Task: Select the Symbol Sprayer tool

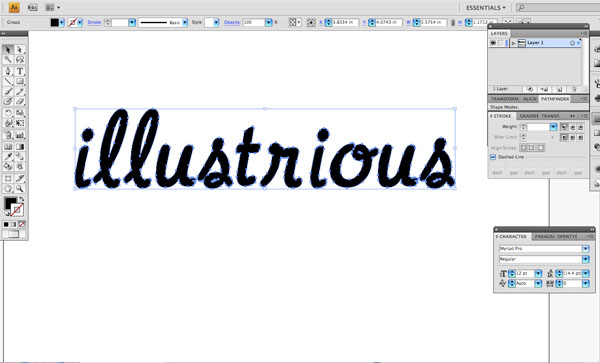Action: [x=8, y=135]
